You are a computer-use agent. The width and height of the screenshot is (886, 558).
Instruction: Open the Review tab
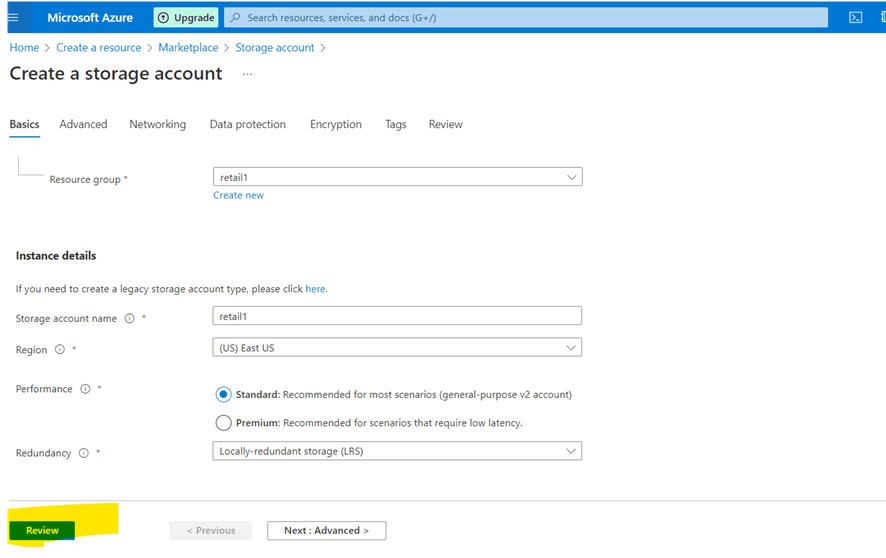[x=445, y=124]
